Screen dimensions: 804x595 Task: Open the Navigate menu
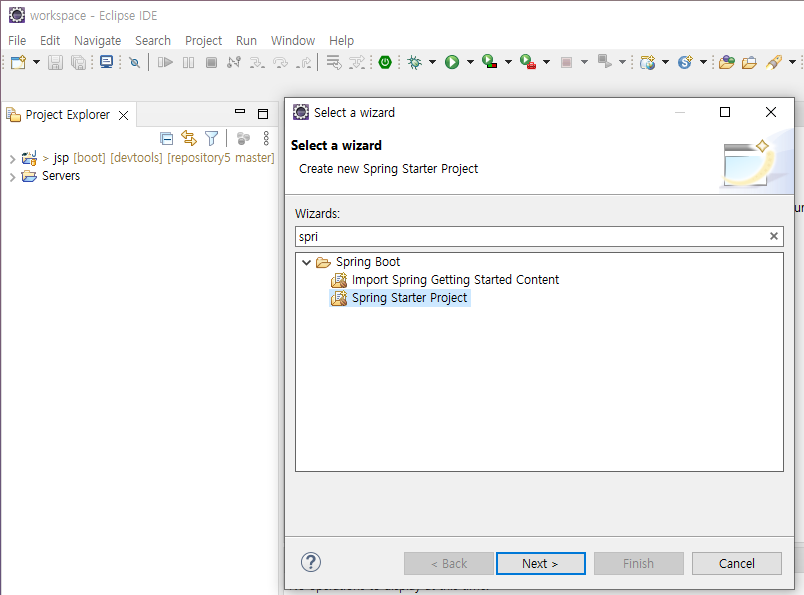pyautogui.click(x=97, y=41)
